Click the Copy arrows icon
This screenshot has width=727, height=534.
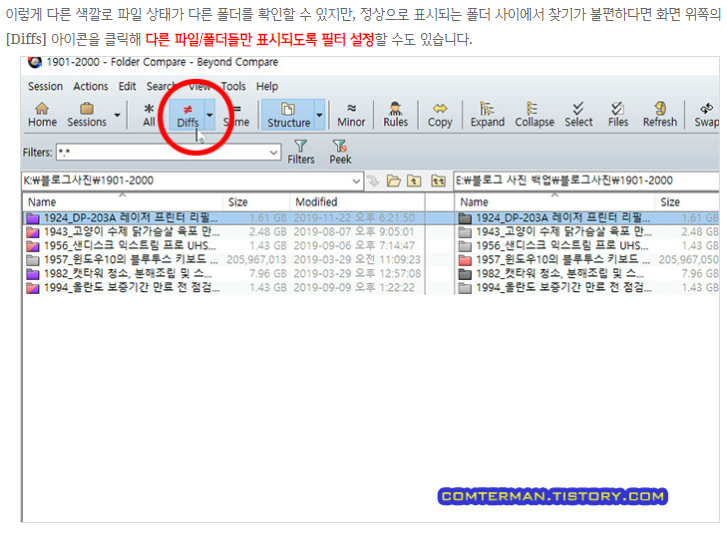(440, 114)
